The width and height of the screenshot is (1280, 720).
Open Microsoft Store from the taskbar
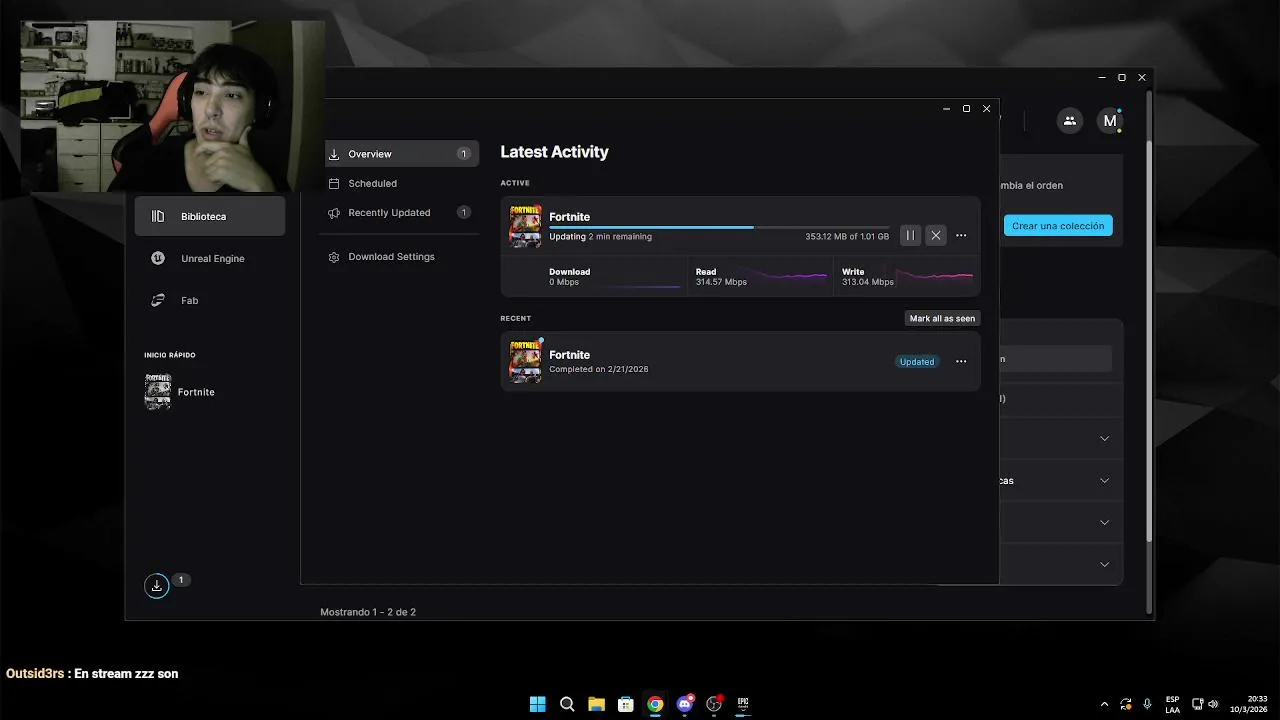(626, 704)
